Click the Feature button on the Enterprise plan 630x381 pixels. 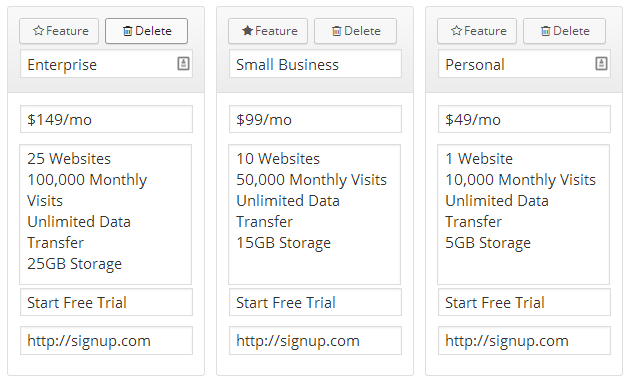click(59, 31)
